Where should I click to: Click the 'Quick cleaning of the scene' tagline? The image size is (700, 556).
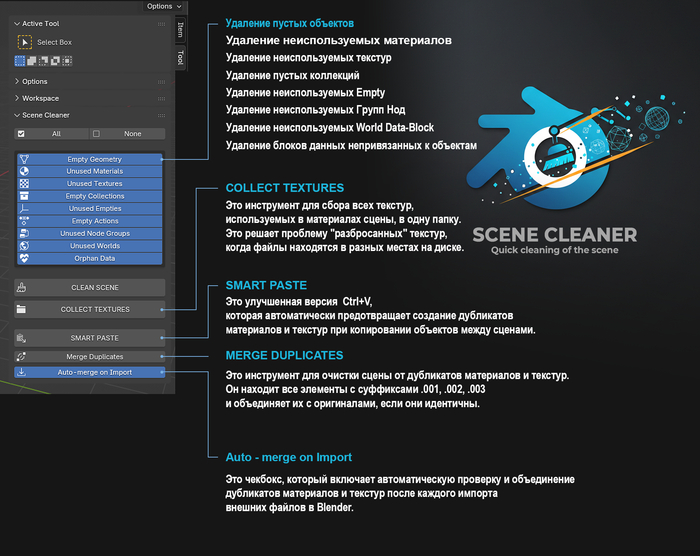pos(555,250)
